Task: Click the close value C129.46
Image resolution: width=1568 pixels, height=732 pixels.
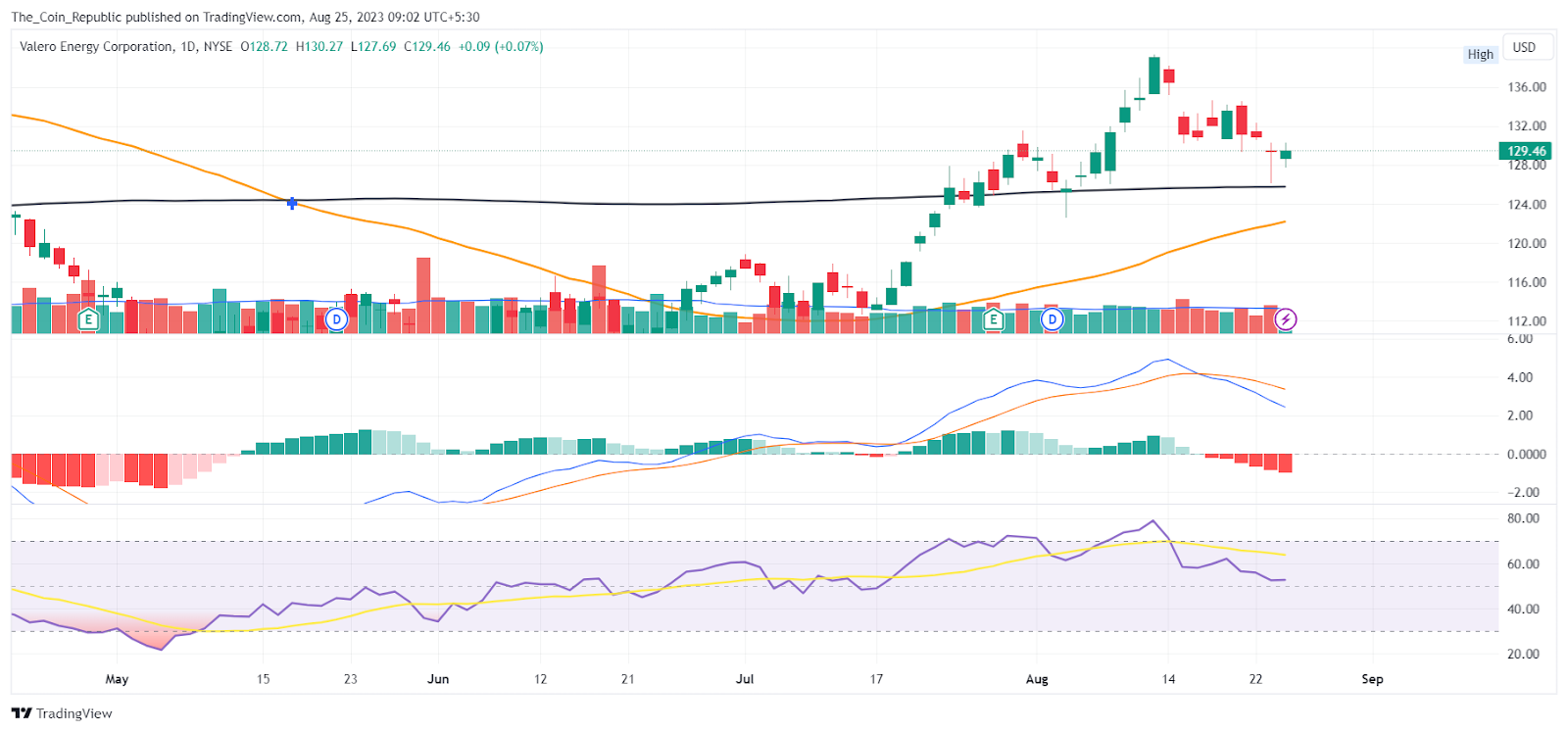Action: (x=427, y=46)
